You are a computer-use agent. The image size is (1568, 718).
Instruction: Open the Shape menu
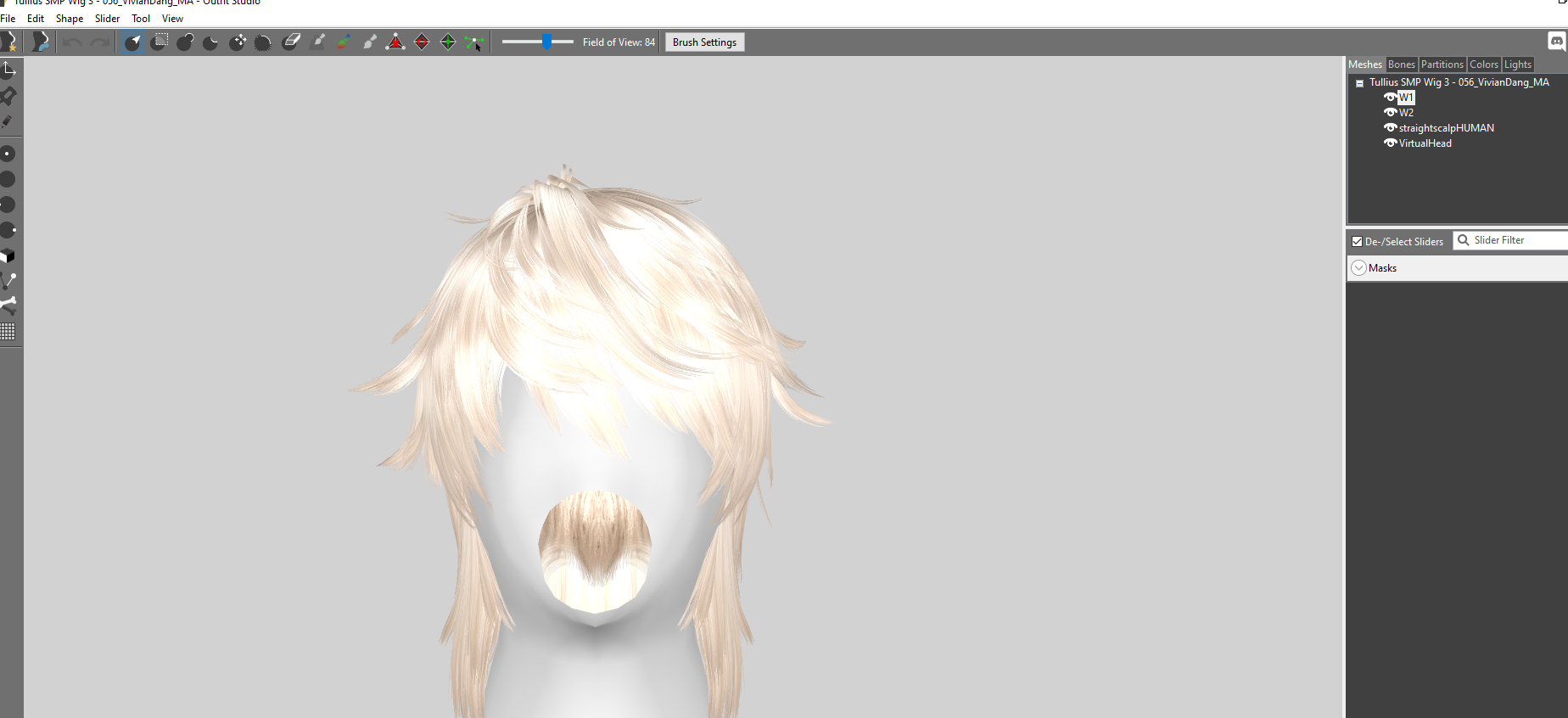tap(70, 18)
